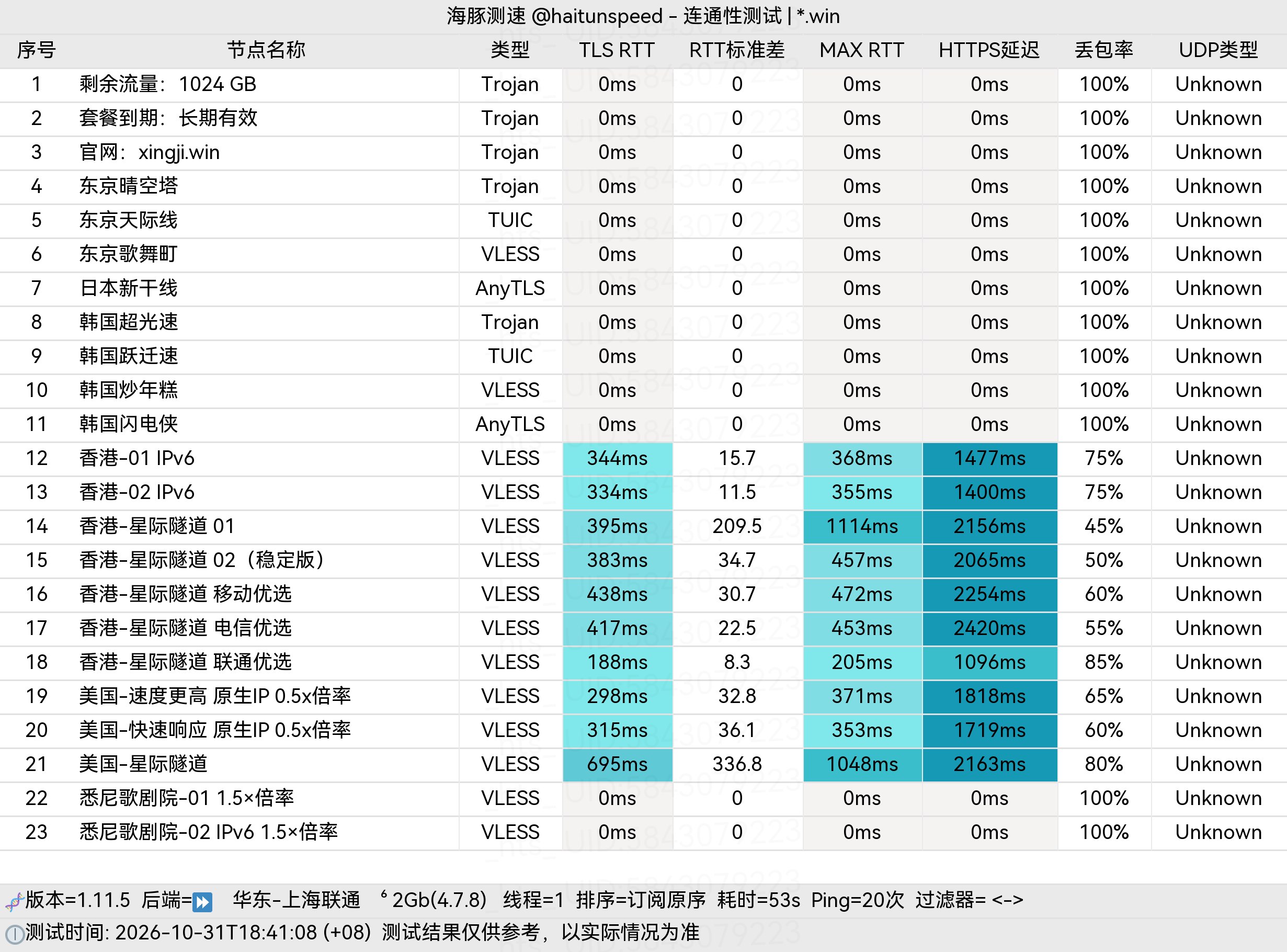Select the 东京天际线 node name
1287x952 pixels.
[129, 220]
